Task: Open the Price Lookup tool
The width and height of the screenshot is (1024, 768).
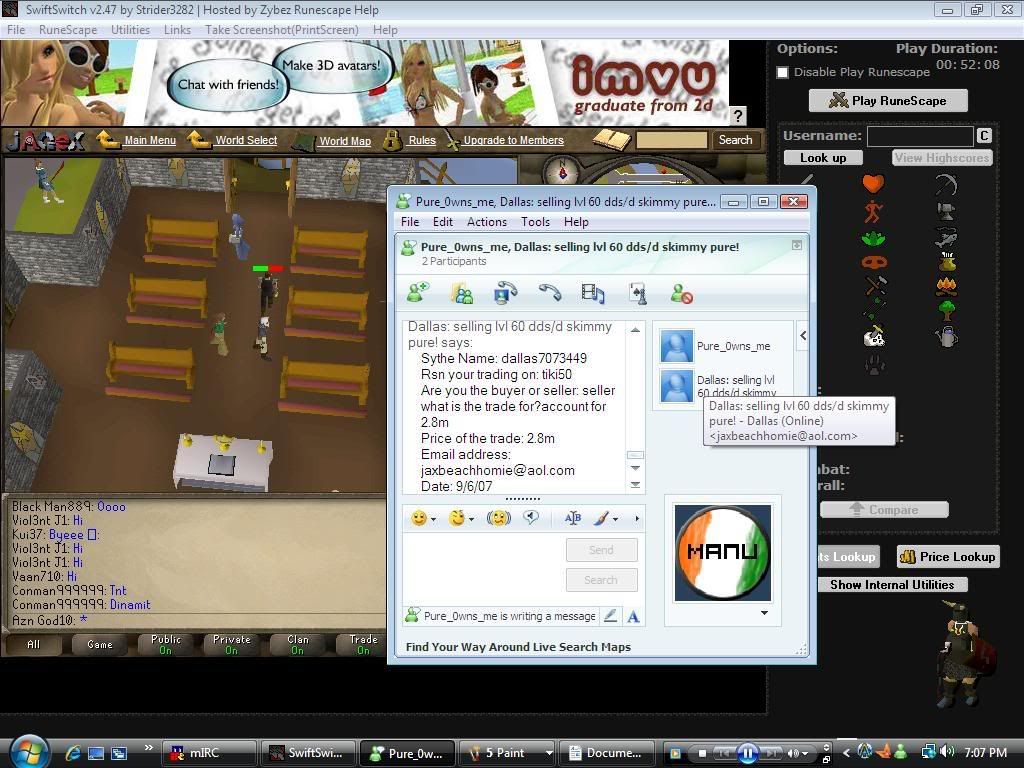Action: tap(948, 557)
